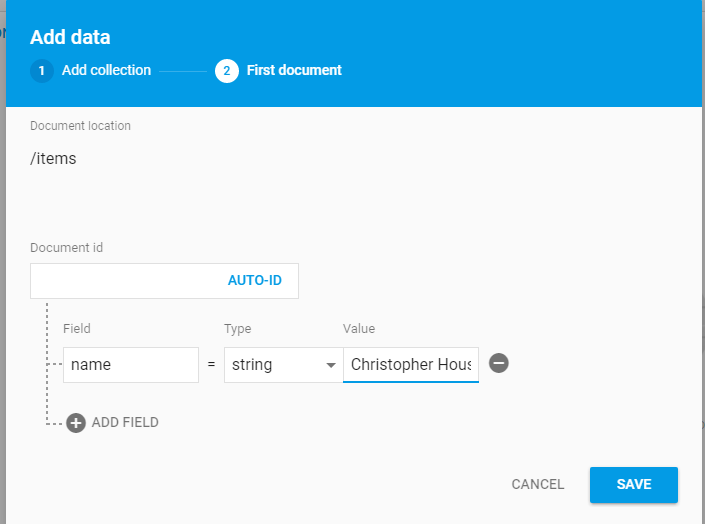Select First document step label
Image resolution: width=705 pixels, height=524 pixels.
click(294, 70)
